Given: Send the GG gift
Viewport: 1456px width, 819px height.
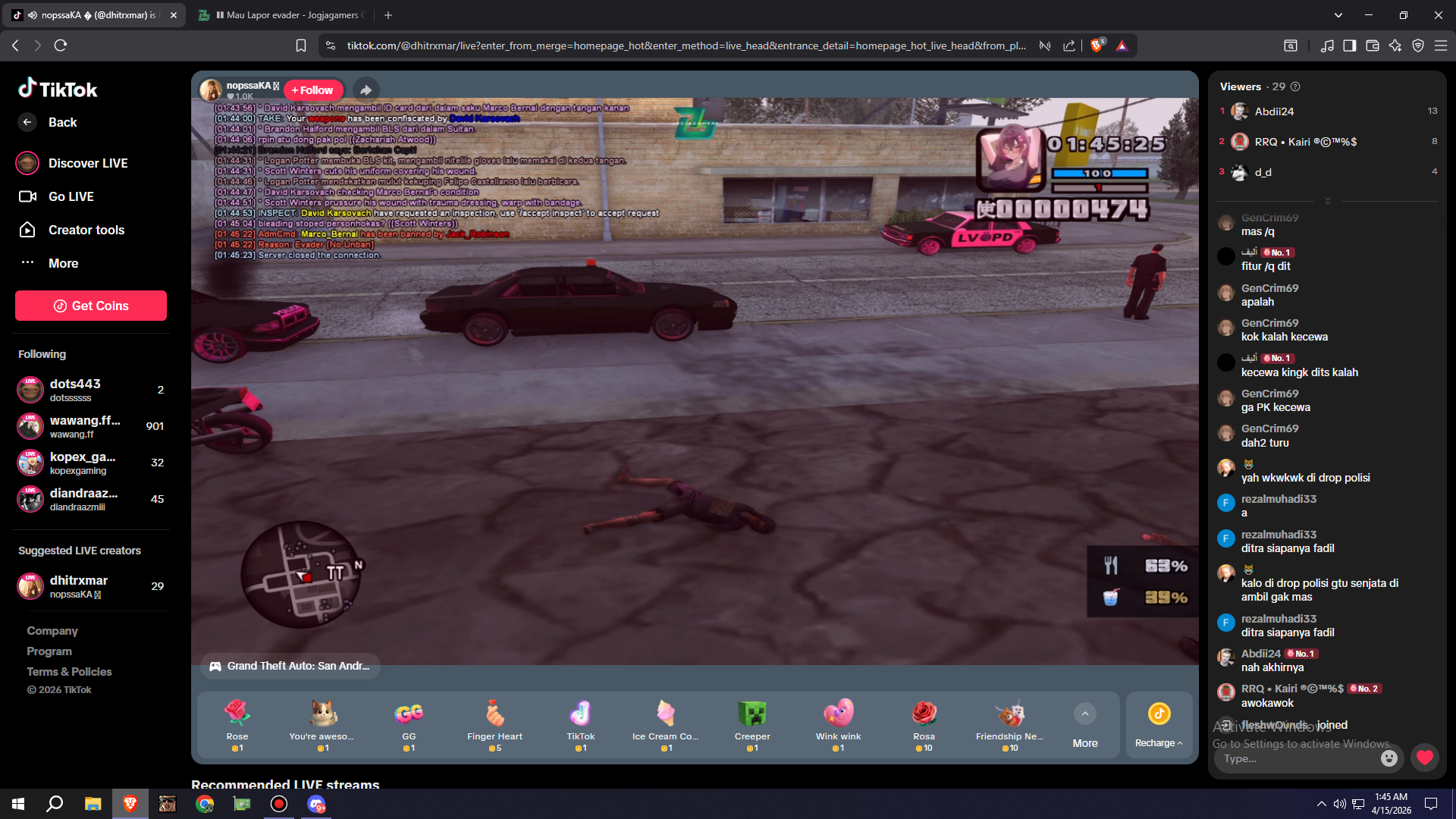Looking at the screenshot, I should click(x=409, y=725).
